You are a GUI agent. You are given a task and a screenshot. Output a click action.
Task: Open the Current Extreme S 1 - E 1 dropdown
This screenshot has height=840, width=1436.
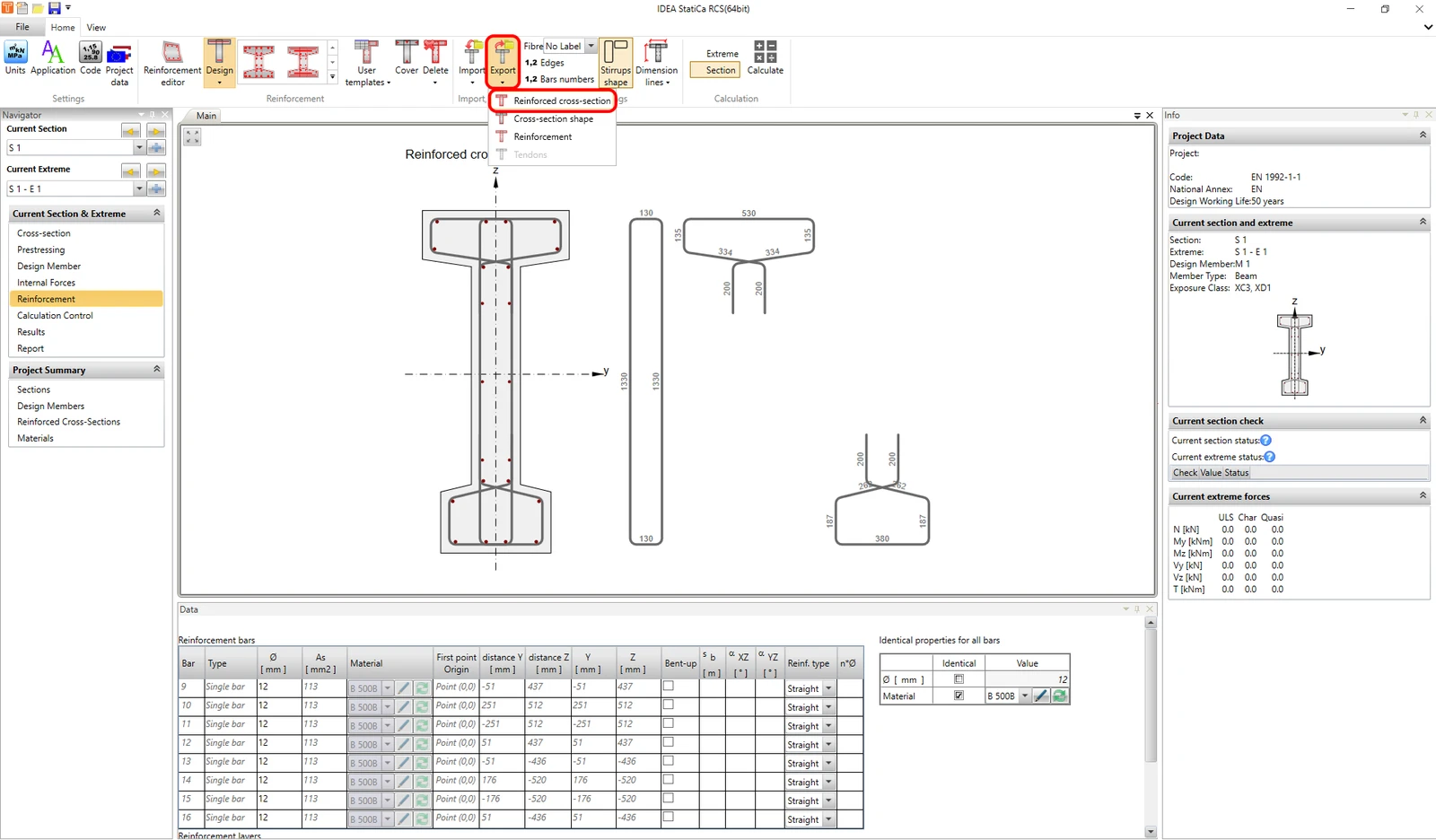(x=139, y=188)
